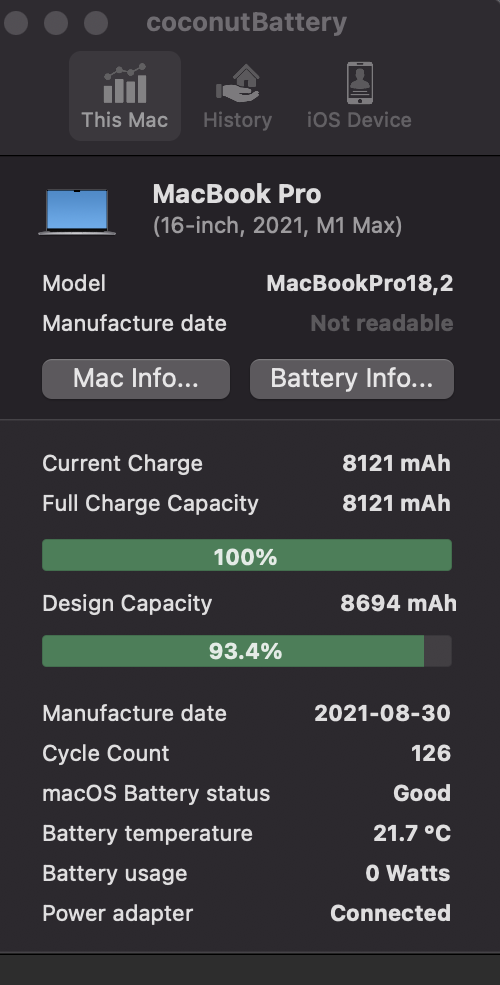Click the Design Capacity 8694 mAh value

[x=398, y=603]
